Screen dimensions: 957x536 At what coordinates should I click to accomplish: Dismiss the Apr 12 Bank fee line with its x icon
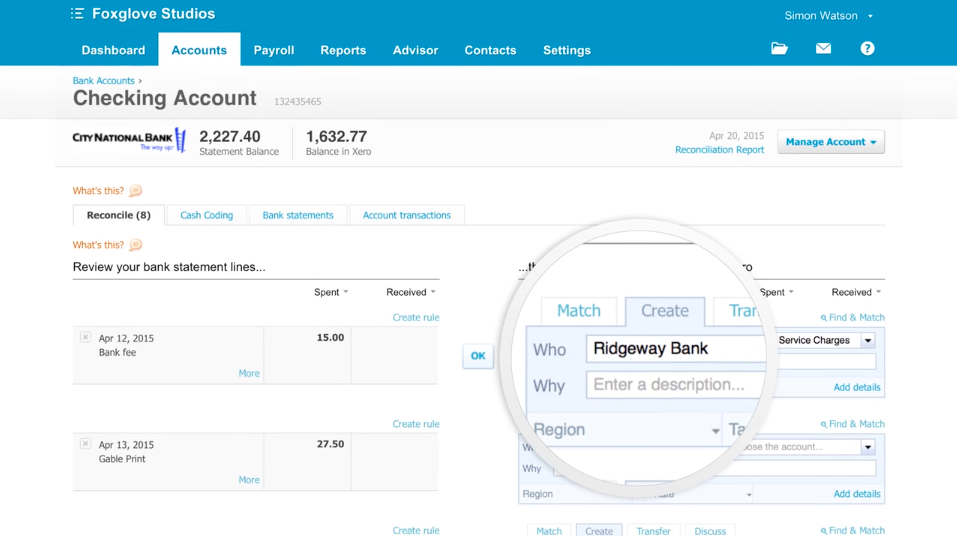click(85, 337)
